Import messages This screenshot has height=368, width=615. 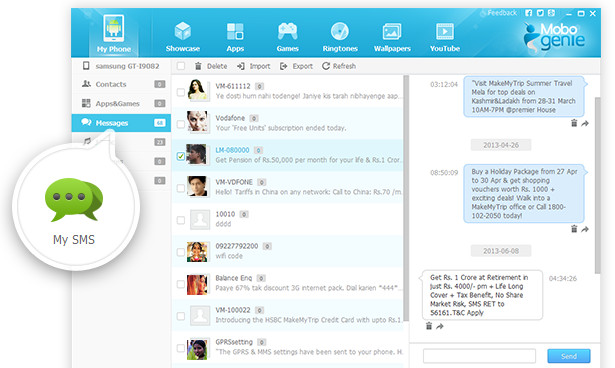coord(253,66)
